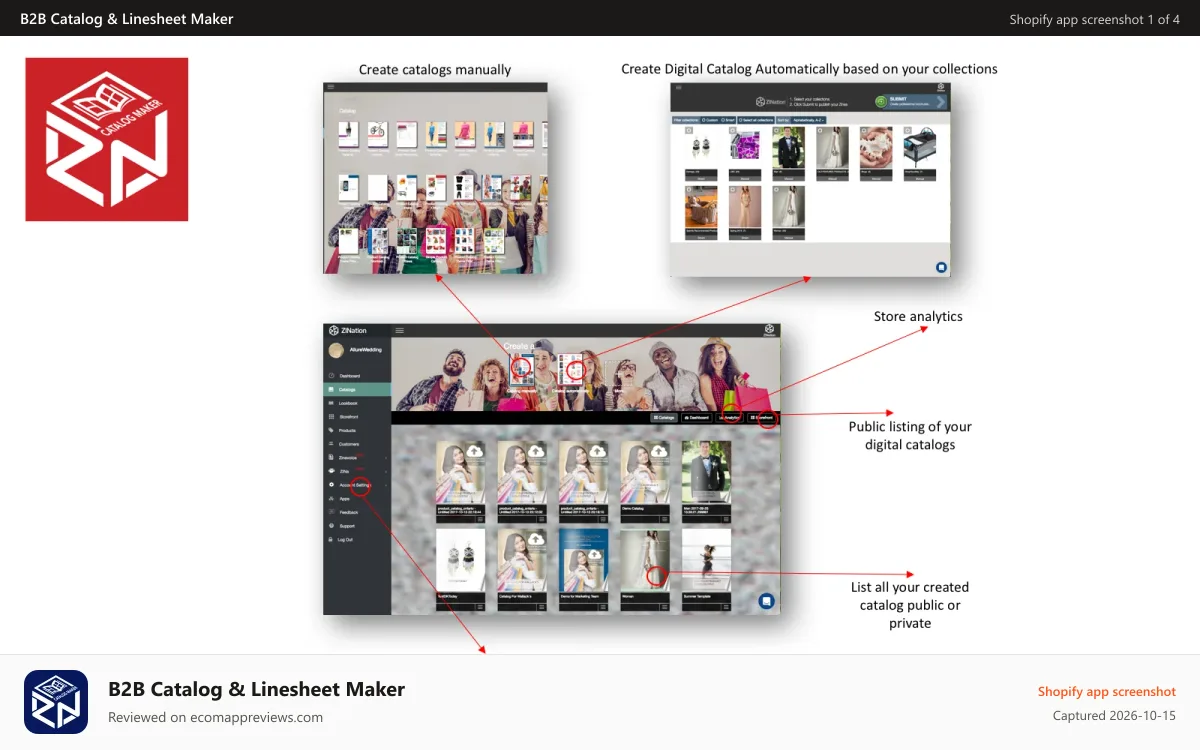The image size is (1200, 750).
Task: Tick checkbox on the earrings collection tile
Action: [689, 130]
